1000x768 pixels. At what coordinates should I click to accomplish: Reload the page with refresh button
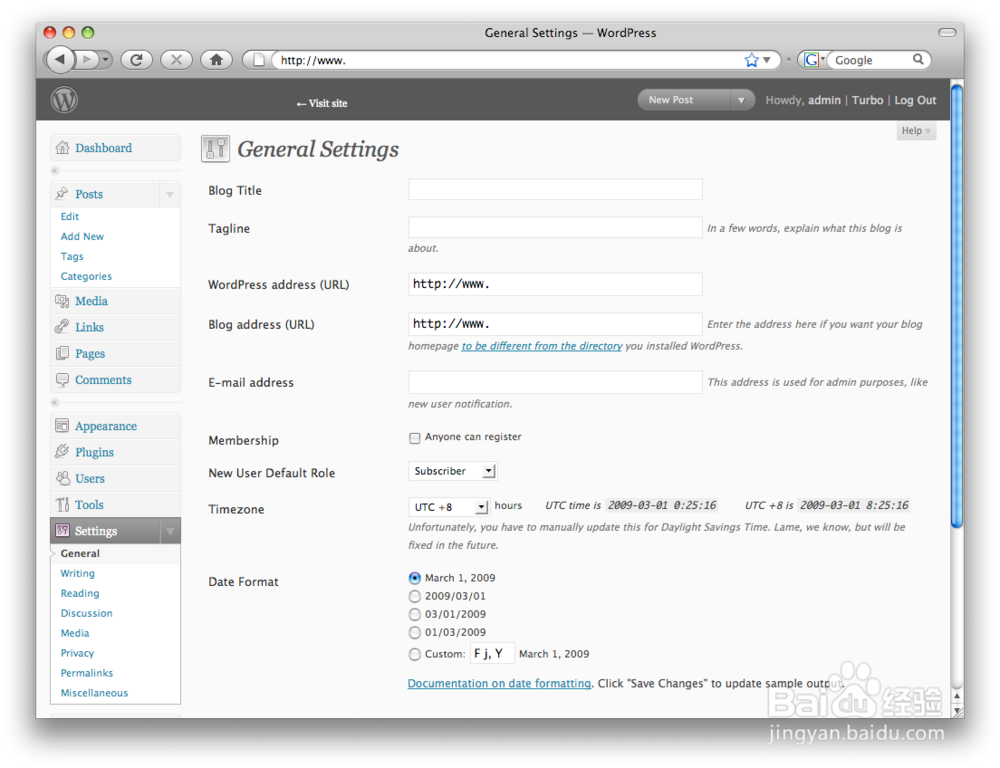coord(136,60)
